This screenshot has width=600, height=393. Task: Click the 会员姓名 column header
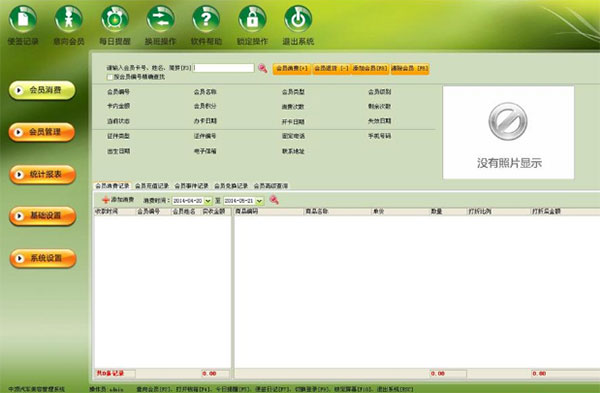(x=186, y=211)
